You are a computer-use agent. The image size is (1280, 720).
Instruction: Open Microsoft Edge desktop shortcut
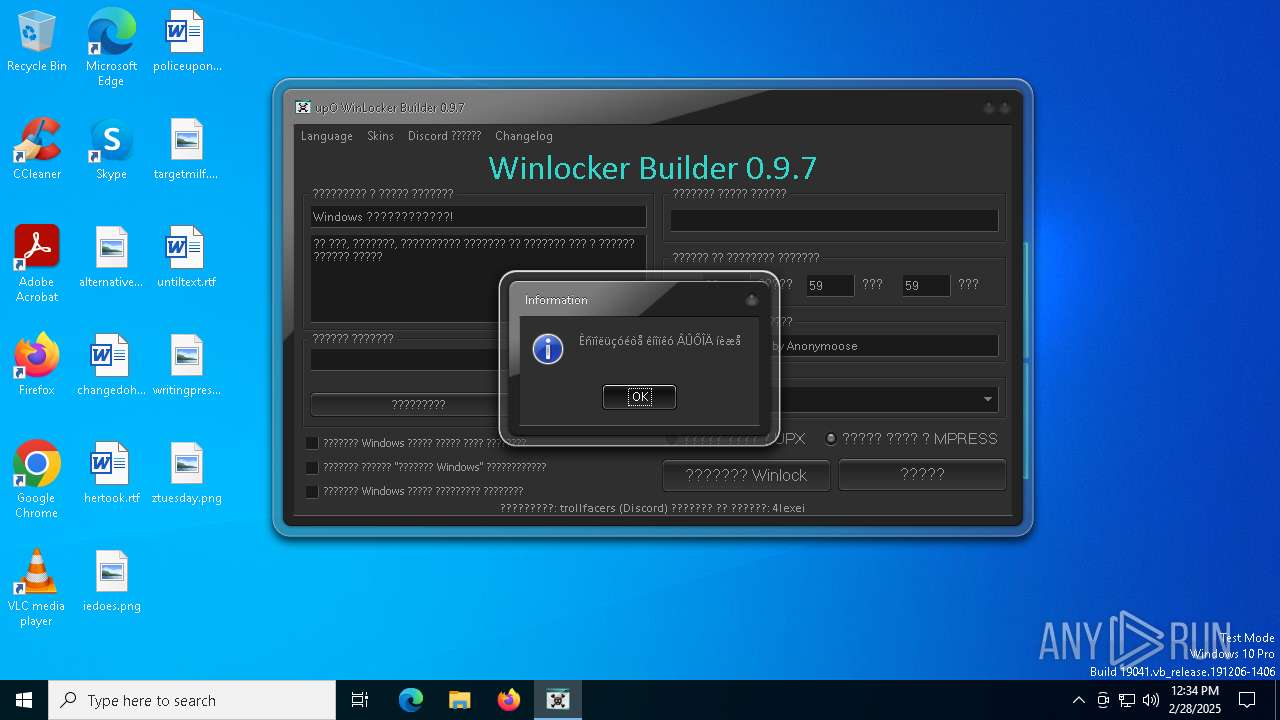point(111,48)
